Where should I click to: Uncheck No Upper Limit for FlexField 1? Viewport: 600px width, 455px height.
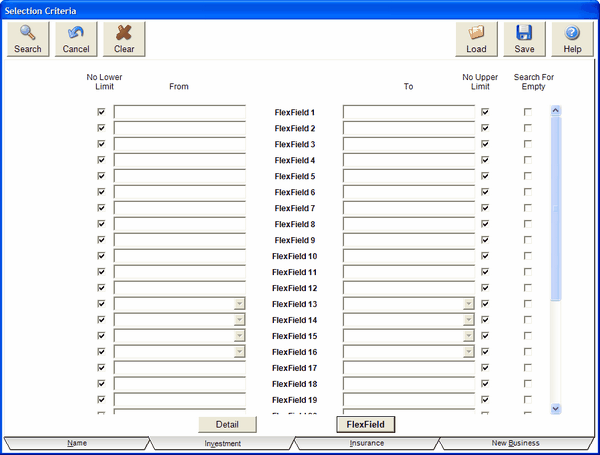(485, 112)
